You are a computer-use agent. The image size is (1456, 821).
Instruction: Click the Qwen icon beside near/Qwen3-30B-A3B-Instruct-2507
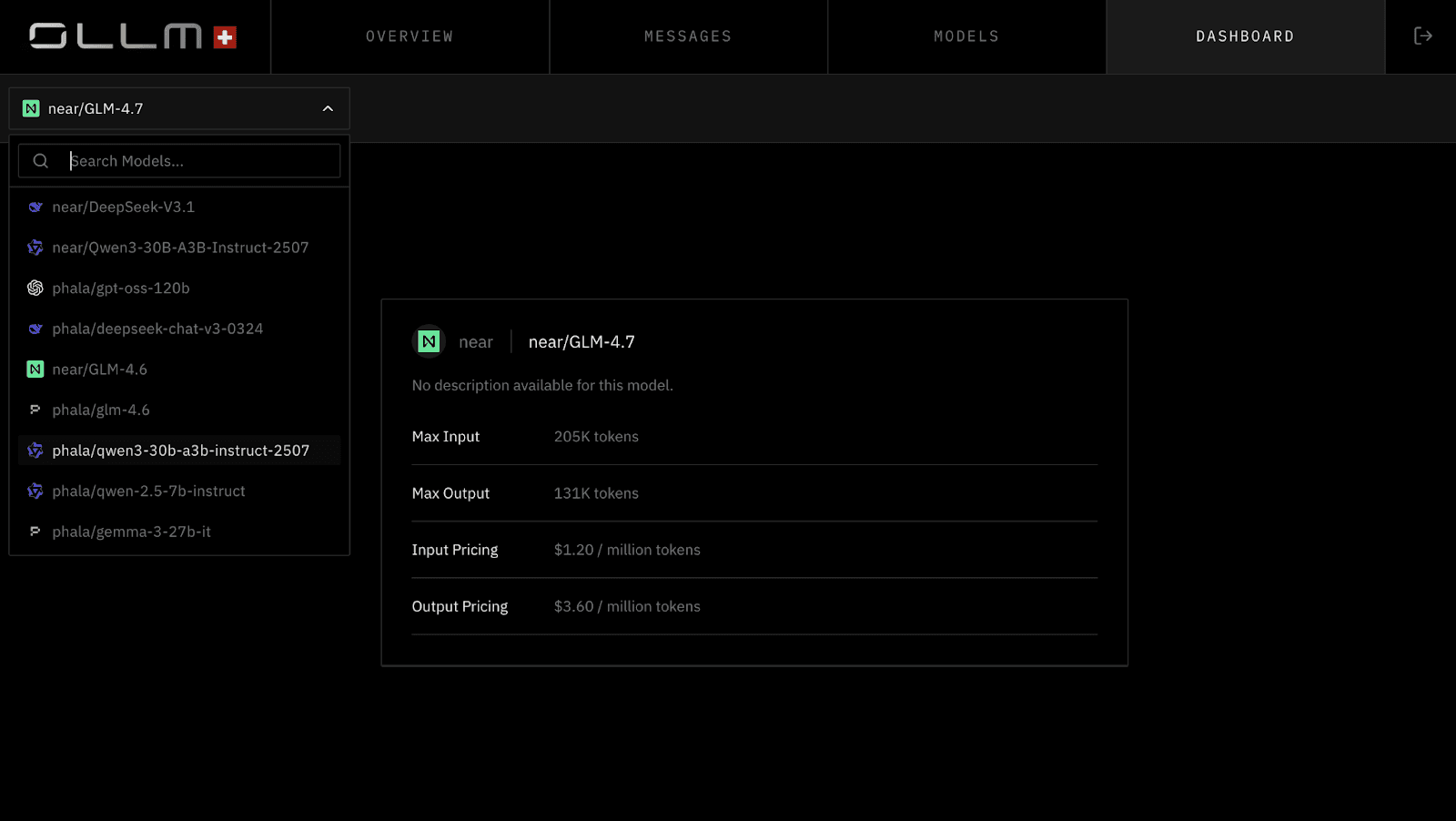(35, 248)
